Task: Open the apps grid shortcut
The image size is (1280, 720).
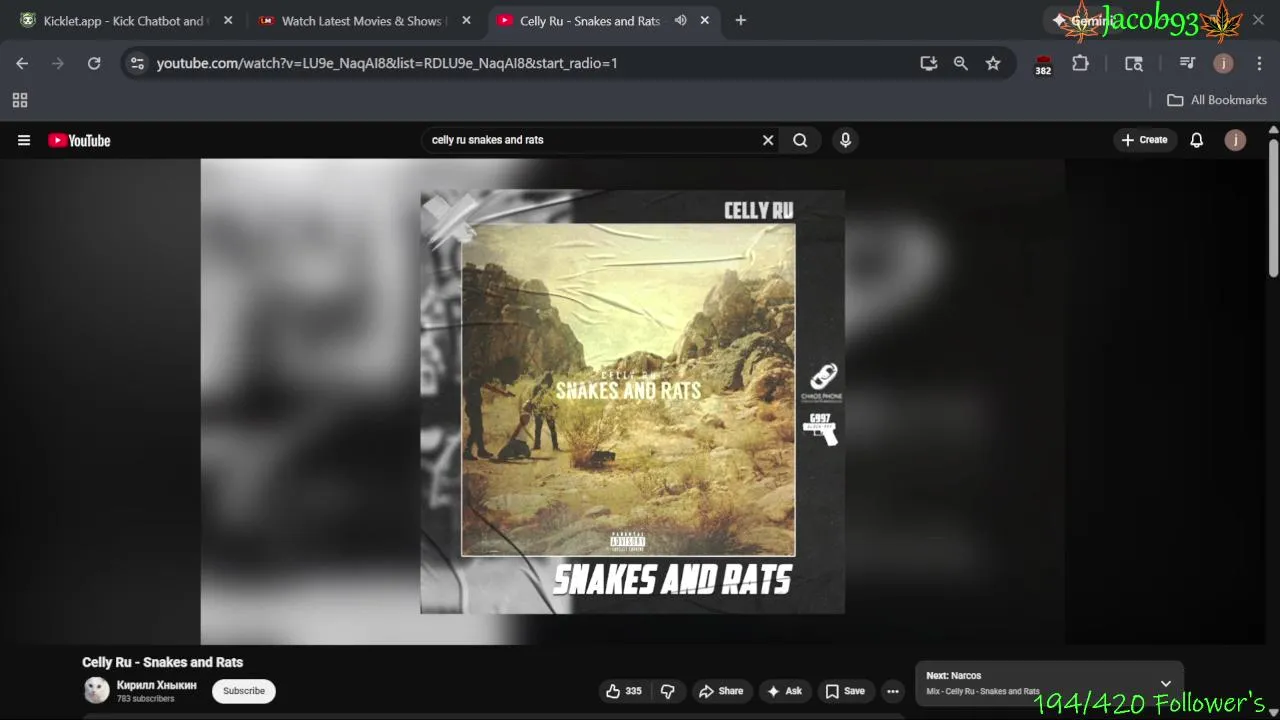Action: coord(20,100)
